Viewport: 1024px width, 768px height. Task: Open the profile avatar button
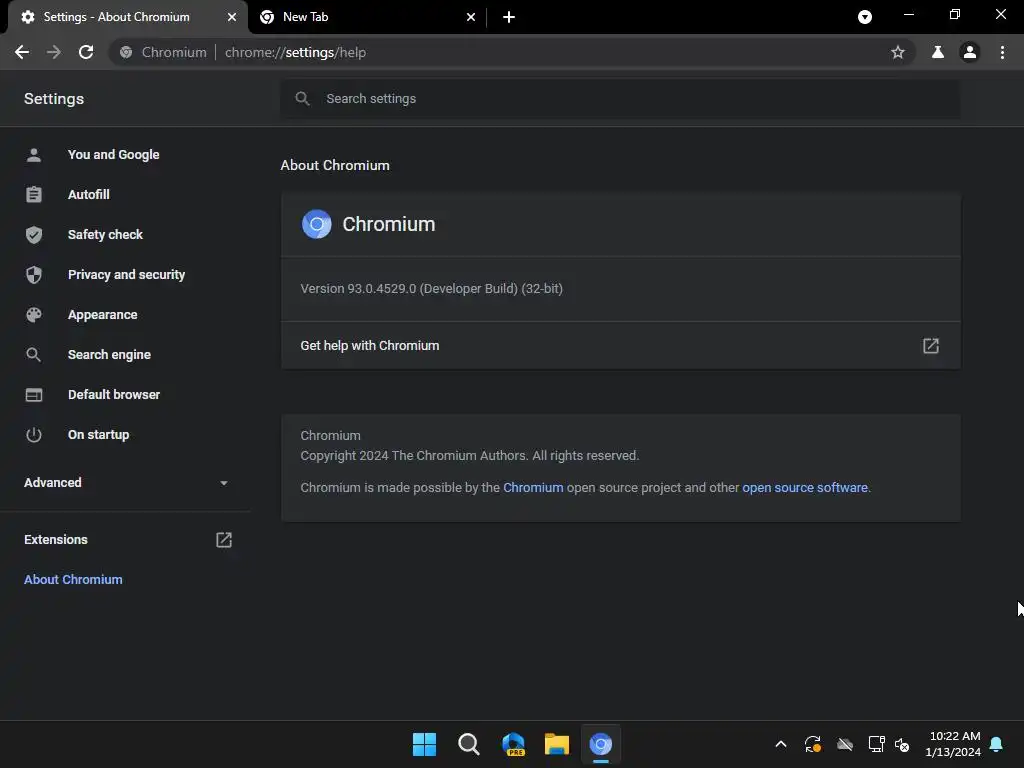[x=970, y=52]
